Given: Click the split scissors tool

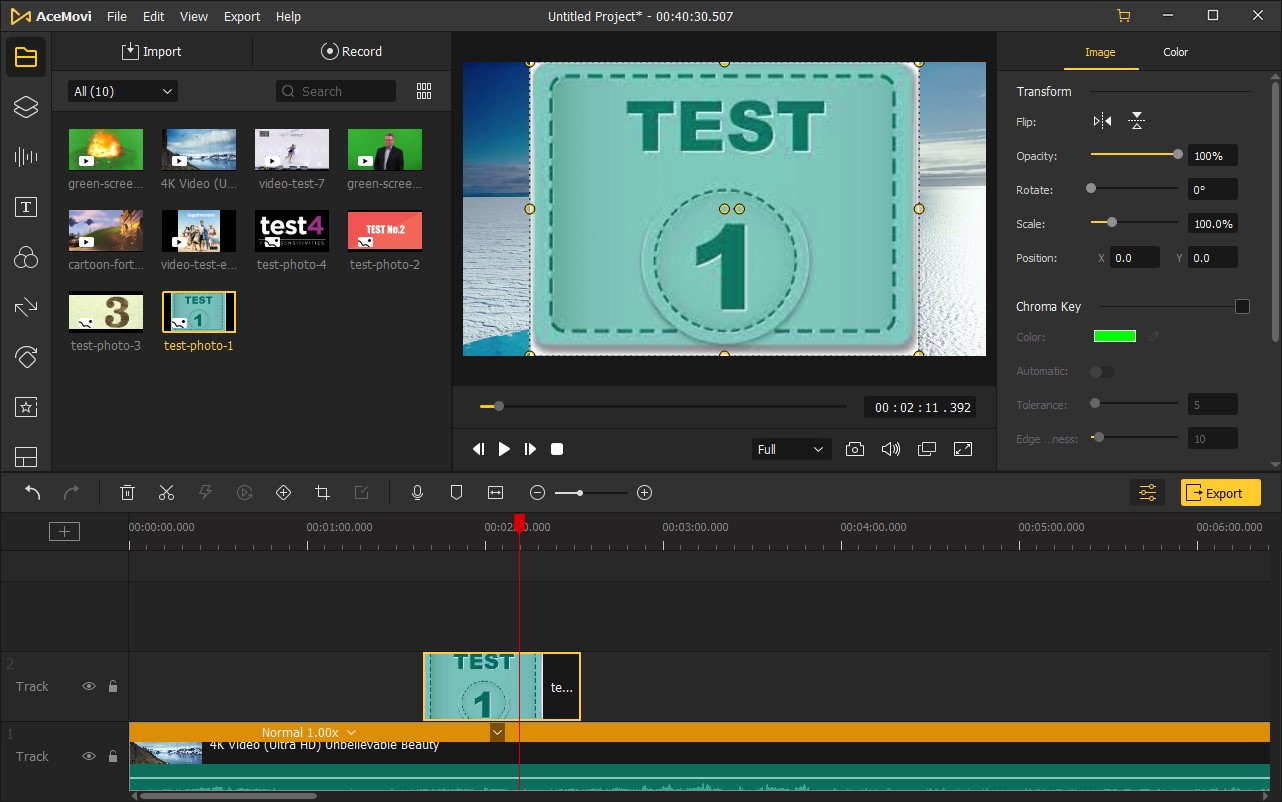Looking at the screenshot, I should pyautogui.click(x=166, y=493).
